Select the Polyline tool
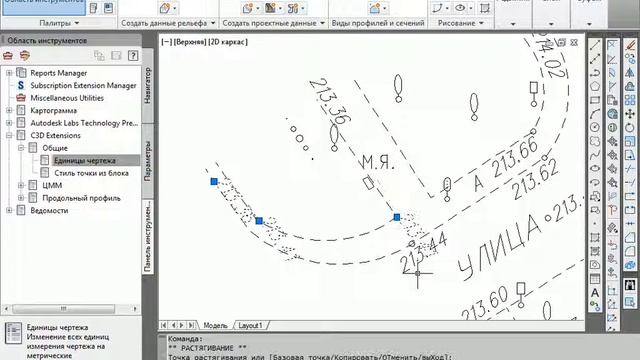 pyautogui.click(x=595, y=73)
